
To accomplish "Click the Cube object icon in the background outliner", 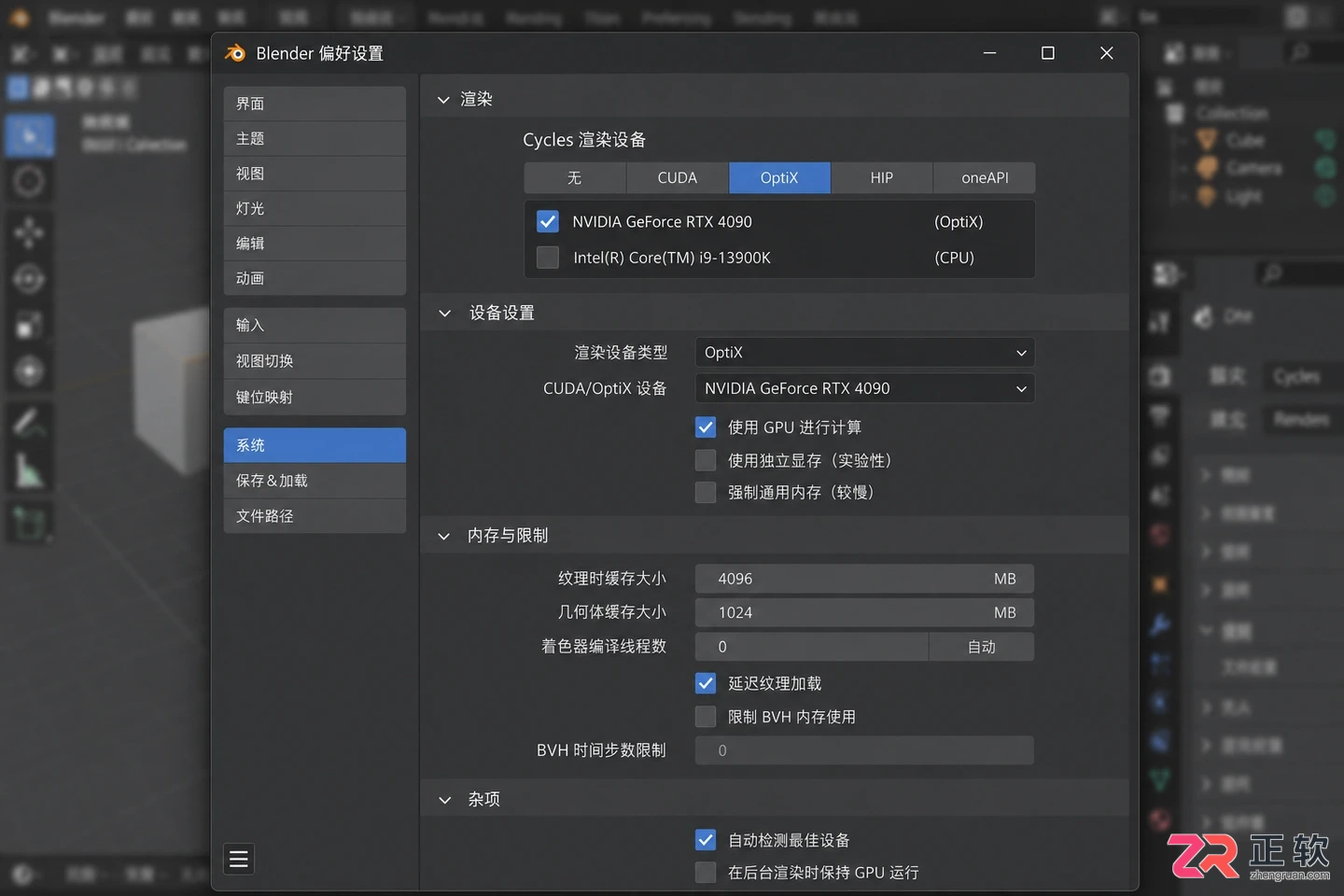I will (1207, 140).
